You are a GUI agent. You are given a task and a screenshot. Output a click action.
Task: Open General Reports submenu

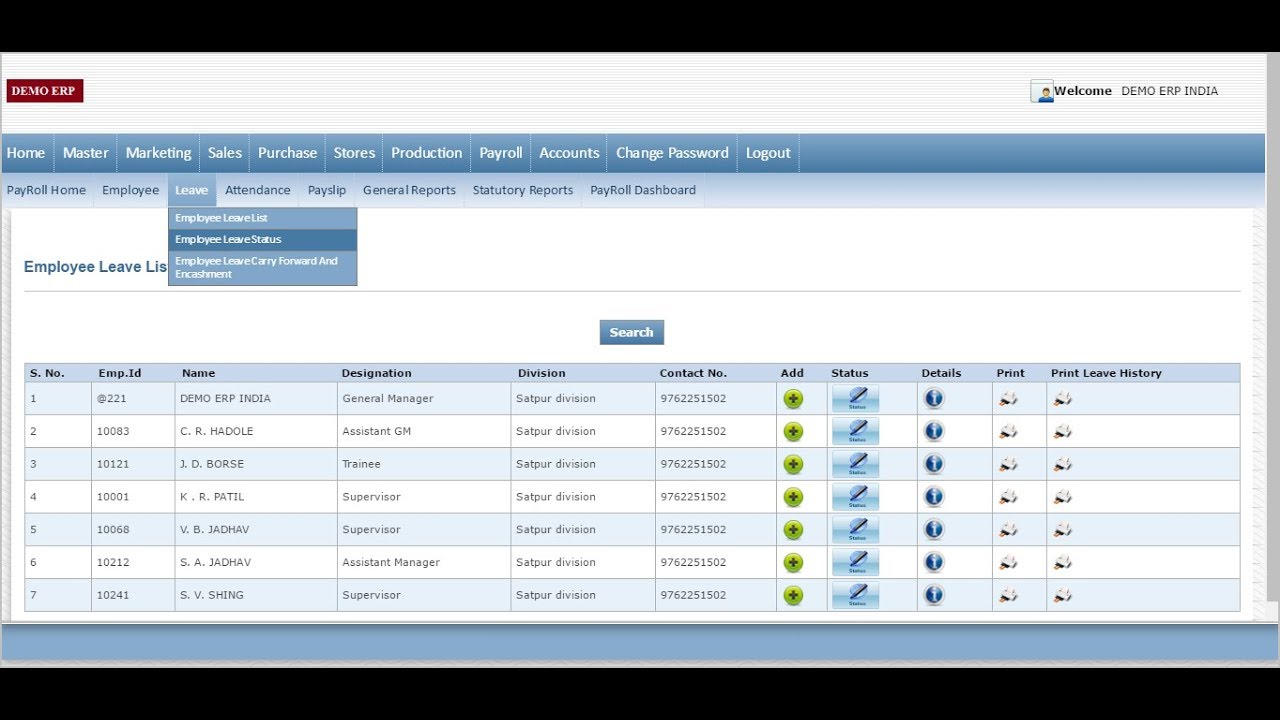click(x=409, y=190)
